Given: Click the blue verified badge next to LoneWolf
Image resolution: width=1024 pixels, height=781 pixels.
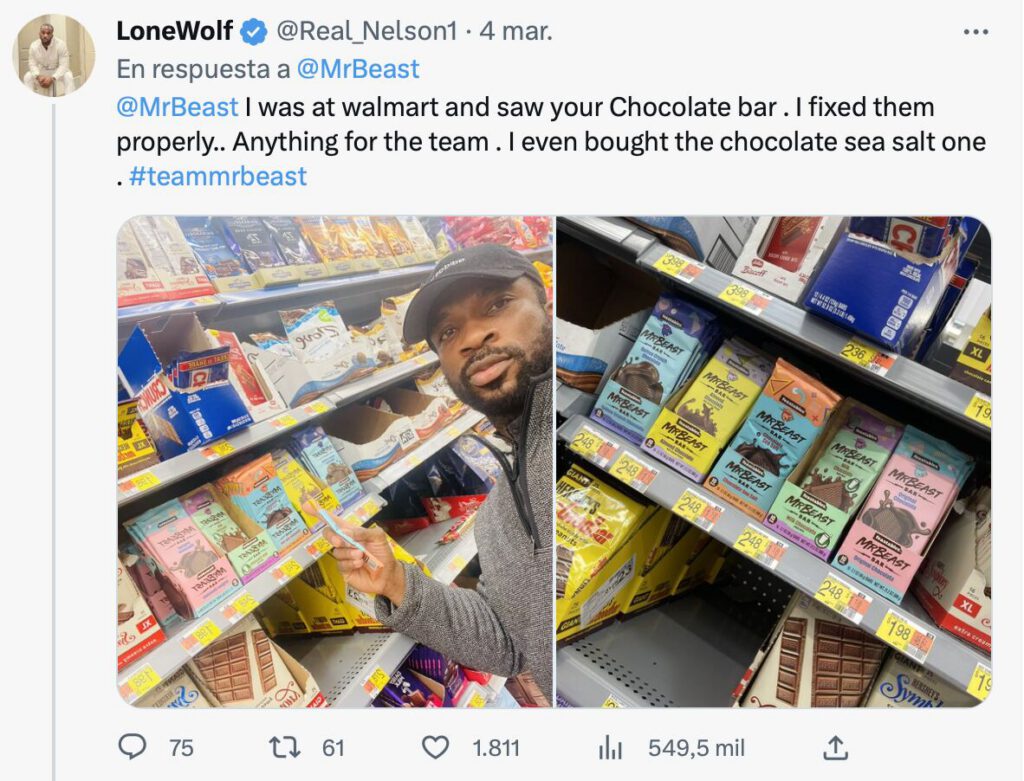Looking at the screenshot, I should coord(254,32).
